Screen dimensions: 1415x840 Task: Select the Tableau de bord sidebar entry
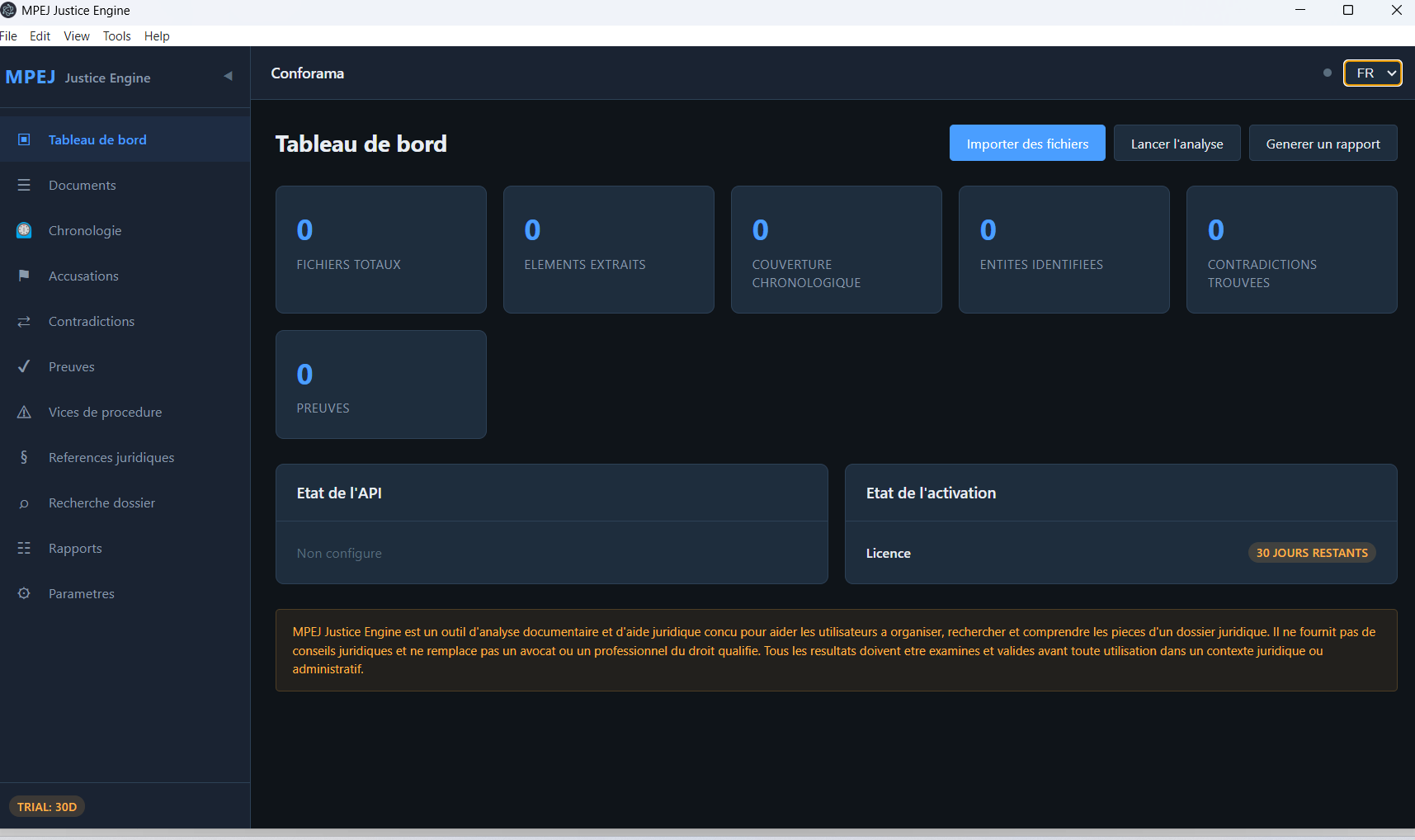[x=97, y=139]
